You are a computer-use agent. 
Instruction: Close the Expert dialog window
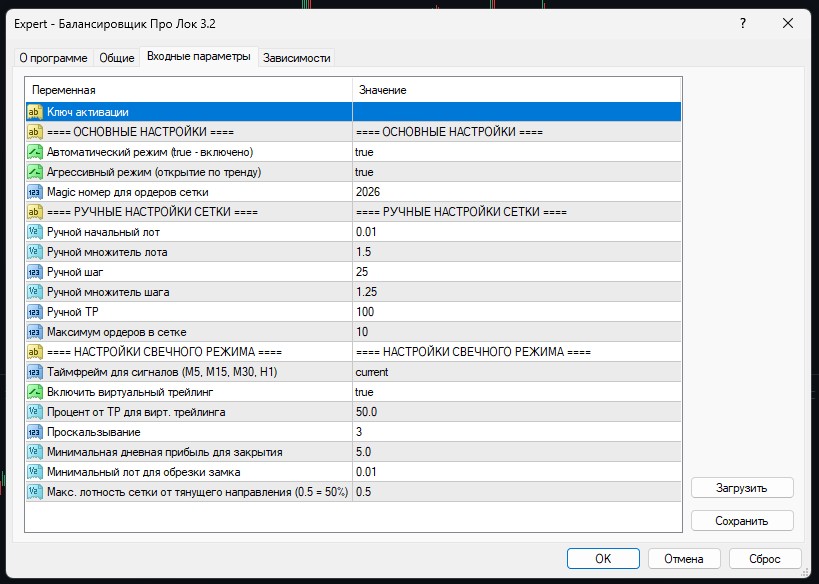(x=788, y=23)
